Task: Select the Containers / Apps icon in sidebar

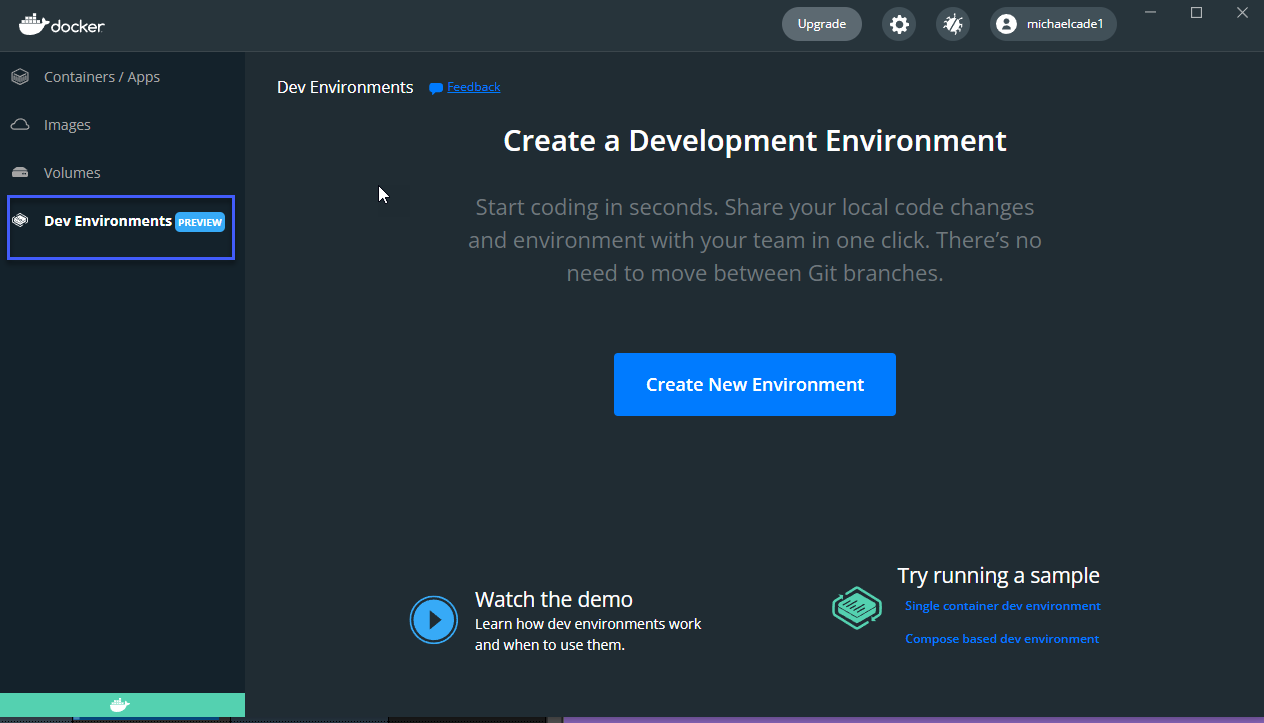Action: (20, 76)
